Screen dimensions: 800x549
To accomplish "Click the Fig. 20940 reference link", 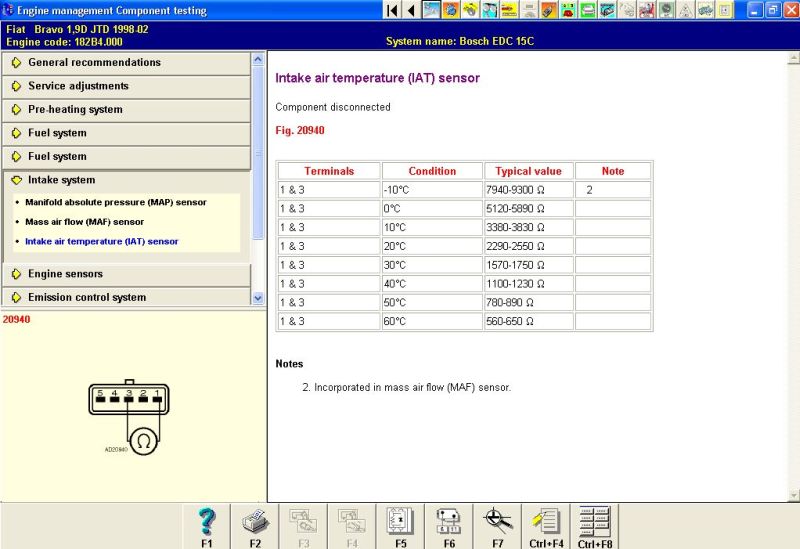I will pos(299,130).
